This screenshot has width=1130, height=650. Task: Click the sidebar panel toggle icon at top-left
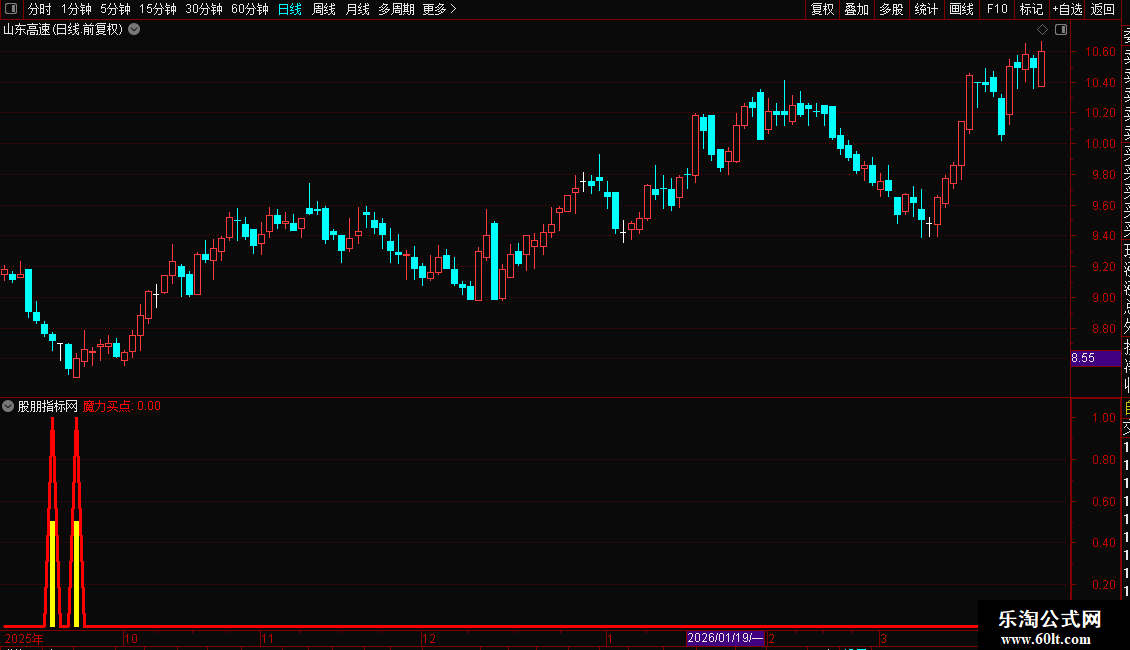click(11, 9)
